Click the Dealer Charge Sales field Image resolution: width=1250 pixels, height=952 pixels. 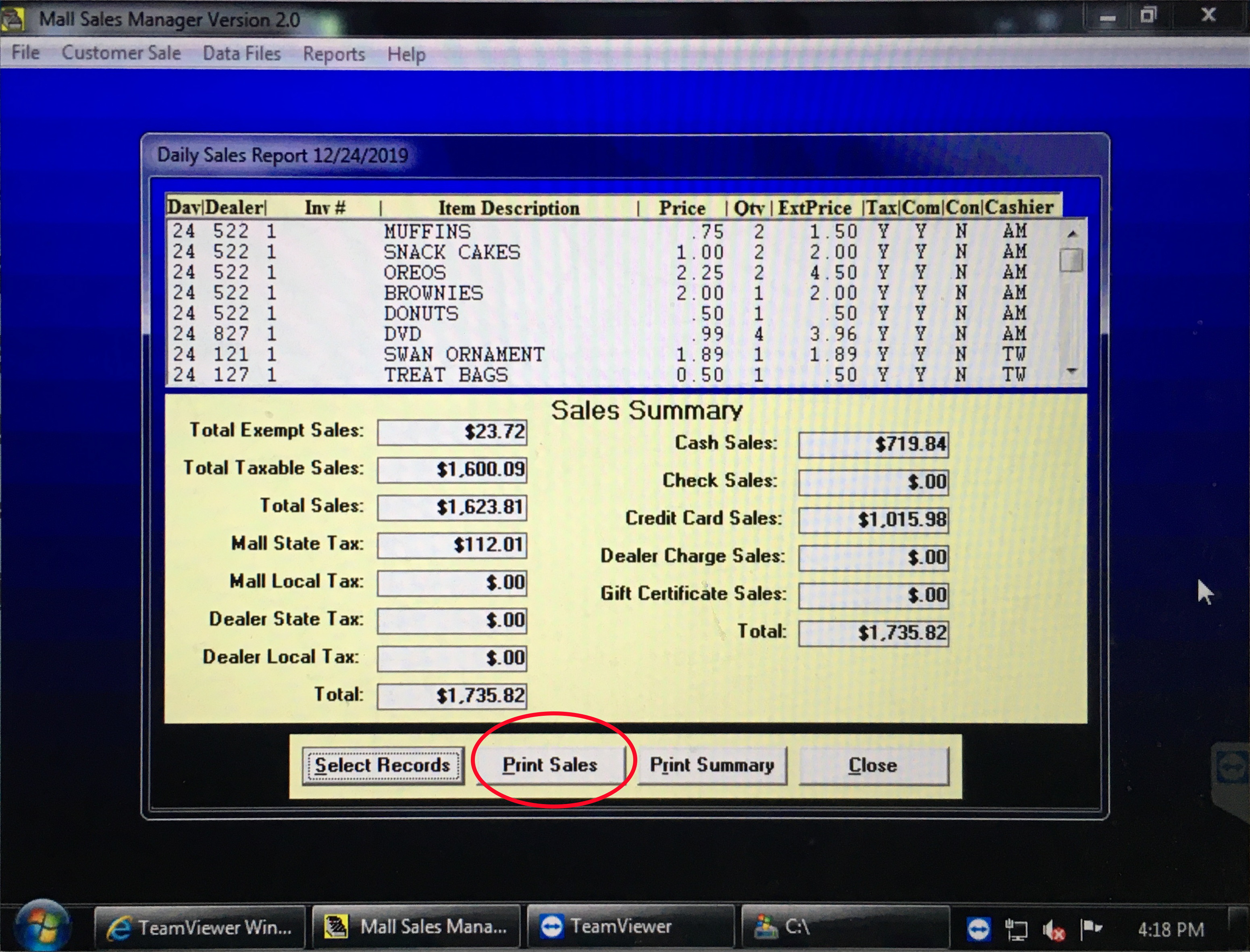pyautogui.click(x=873, y=557)
